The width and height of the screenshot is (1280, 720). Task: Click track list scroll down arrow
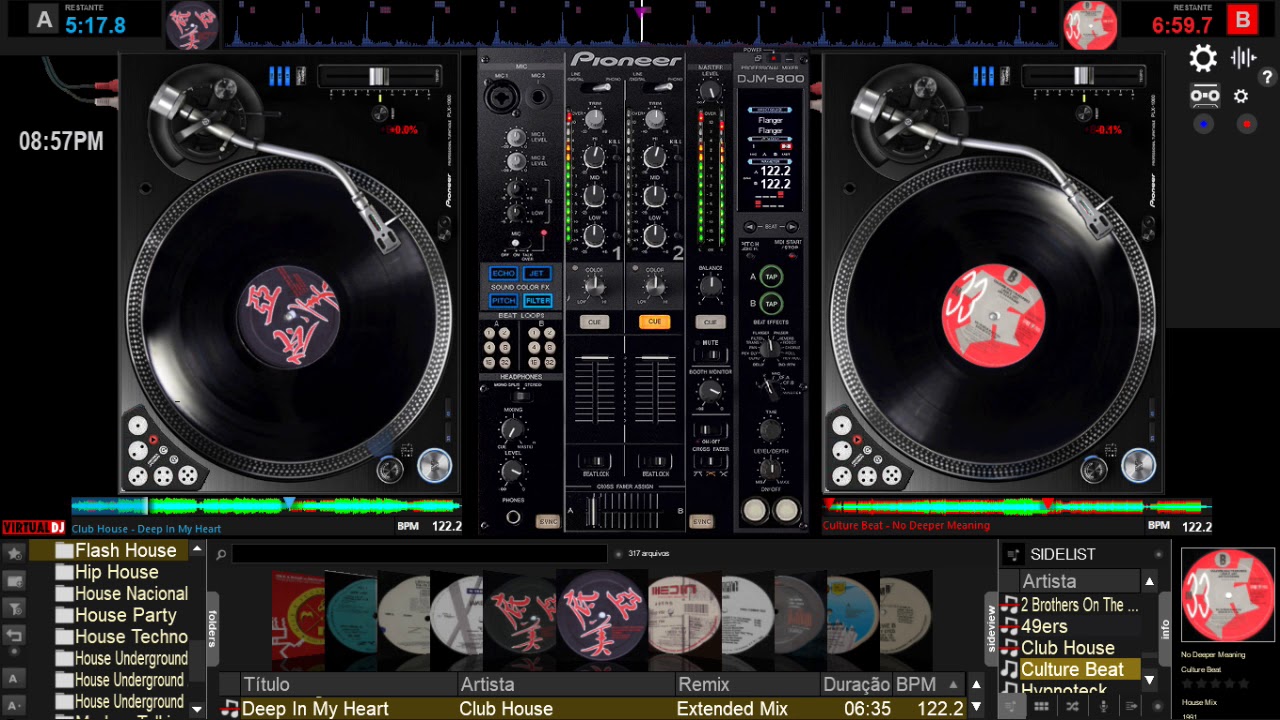pos(977,708)
